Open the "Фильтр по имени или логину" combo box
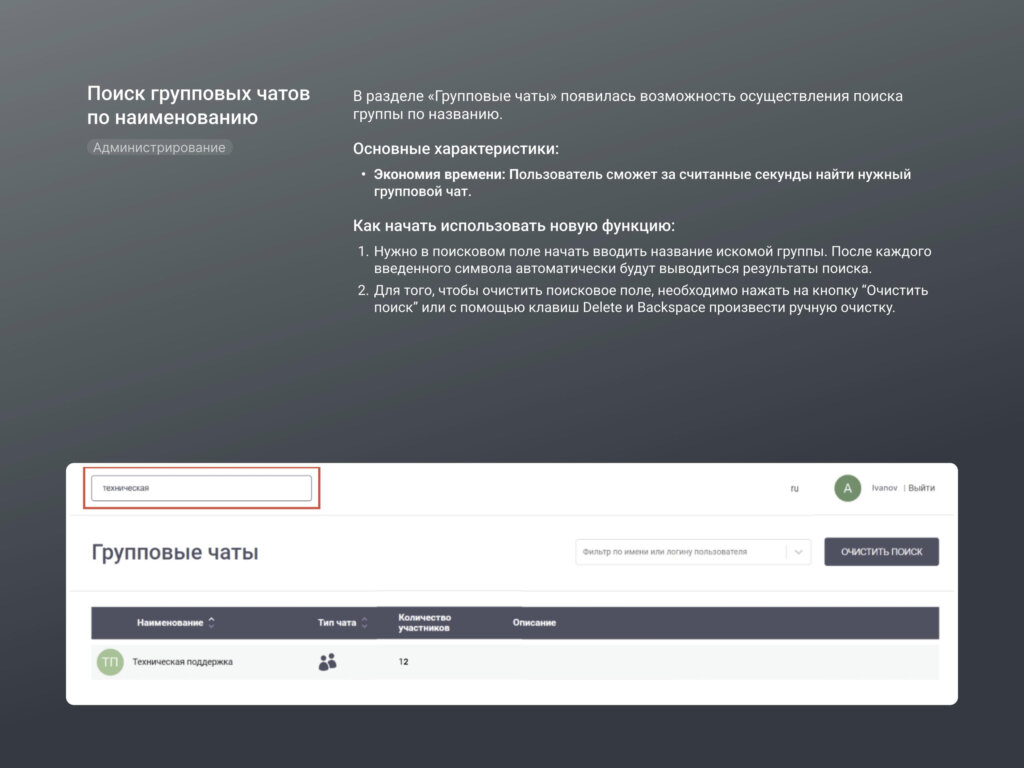This screenshot has height=768, width=1024. tap(681, 552)
